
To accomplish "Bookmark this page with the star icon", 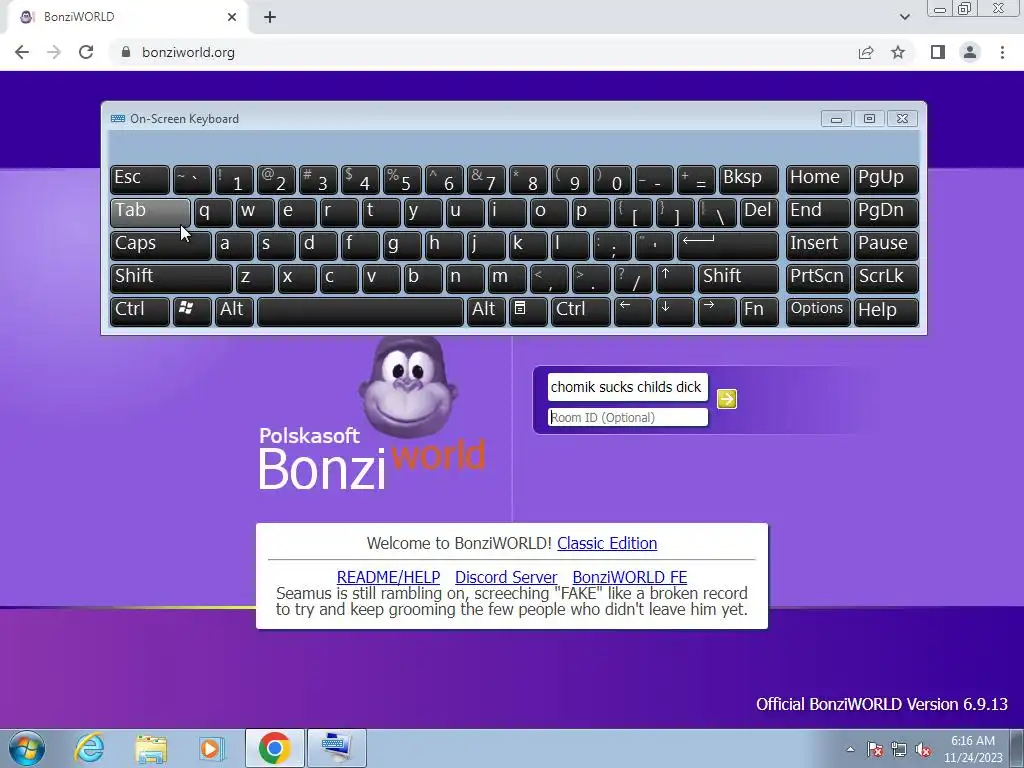I will pyautogui.click(x=898, y=52).
